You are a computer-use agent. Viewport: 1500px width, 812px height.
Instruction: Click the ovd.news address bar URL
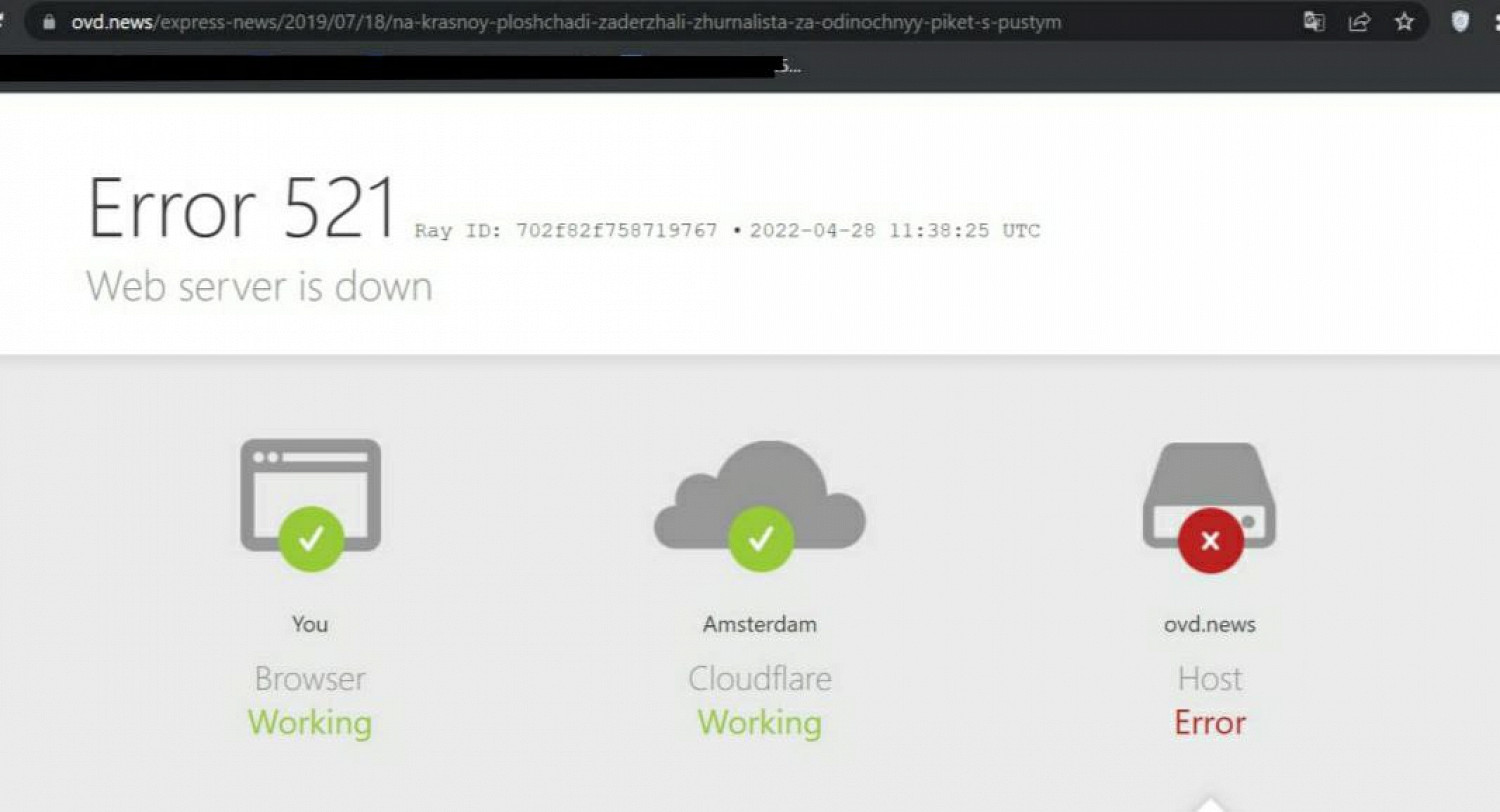click(566, 21)
